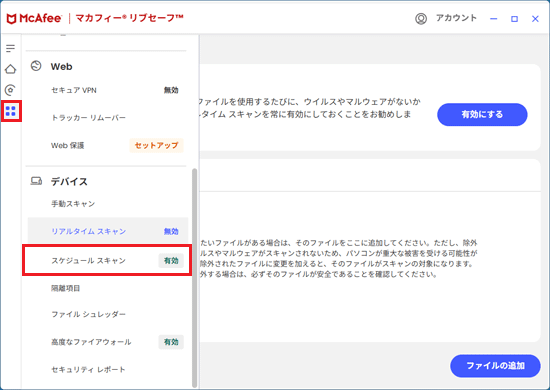Click the McAfee shield logo
Image resolution: width=550 pixels, height=390 pixels.
point(12,19)
